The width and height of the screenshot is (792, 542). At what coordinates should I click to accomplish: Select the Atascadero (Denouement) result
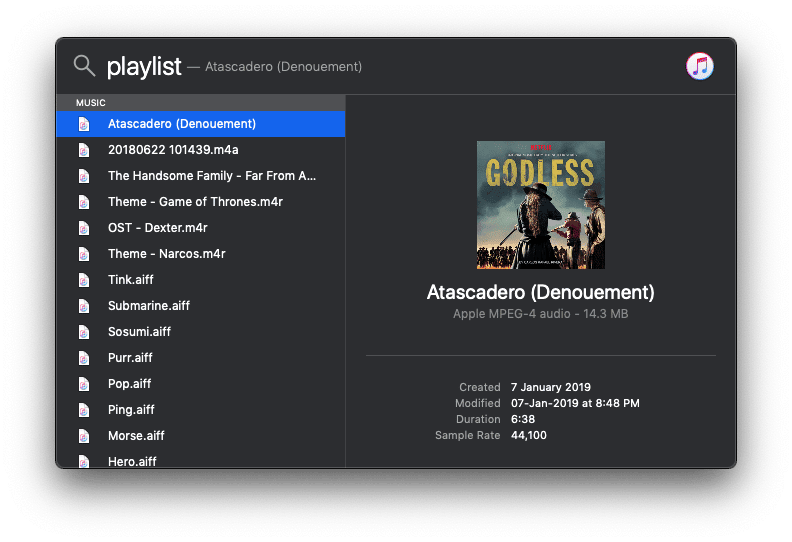[x=182, y=124]
